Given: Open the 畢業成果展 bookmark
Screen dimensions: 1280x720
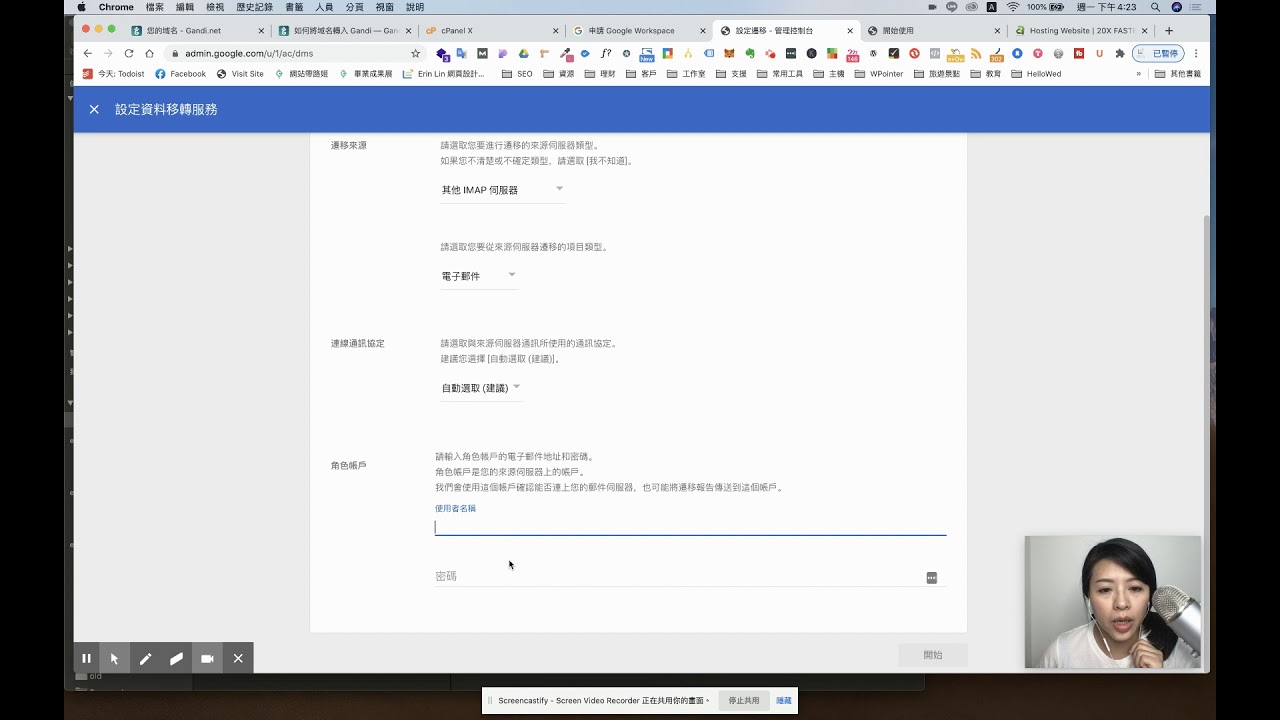Looking at the screenshot, I should (365, 74).
